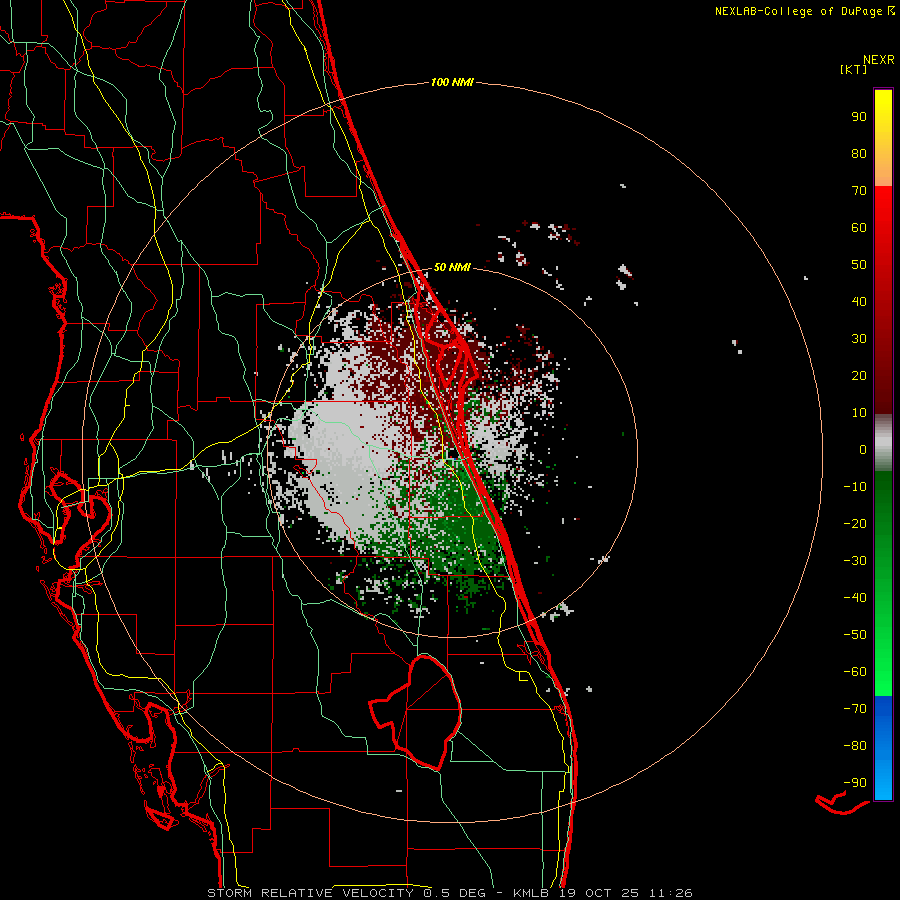Click the 'KMLB' radar site identifier

pos(531,893)
